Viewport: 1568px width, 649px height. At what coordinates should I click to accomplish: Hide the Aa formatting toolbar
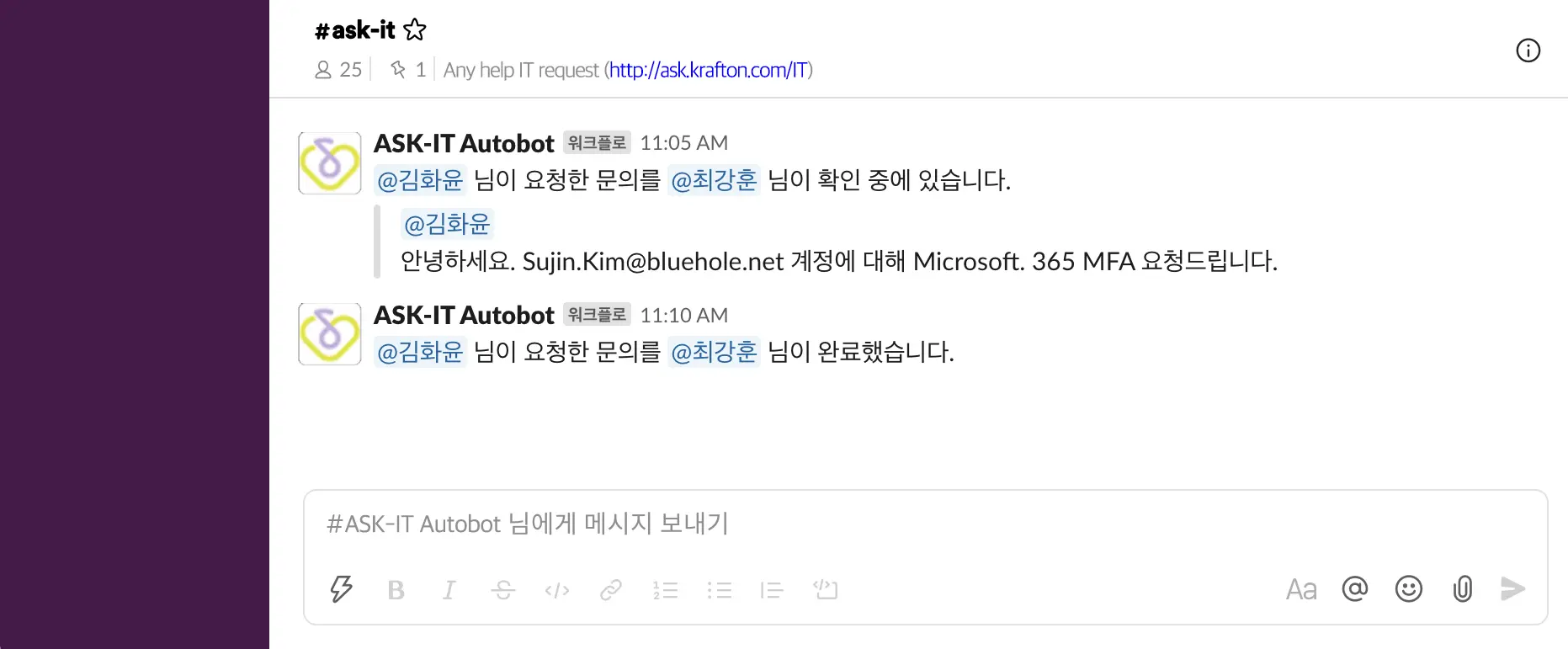pyautogui.click(x=1301, y=589)
